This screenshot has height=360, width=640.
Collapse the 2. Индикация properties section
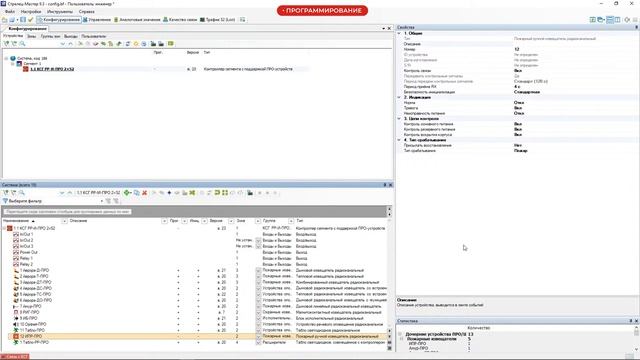pos(399,98)
